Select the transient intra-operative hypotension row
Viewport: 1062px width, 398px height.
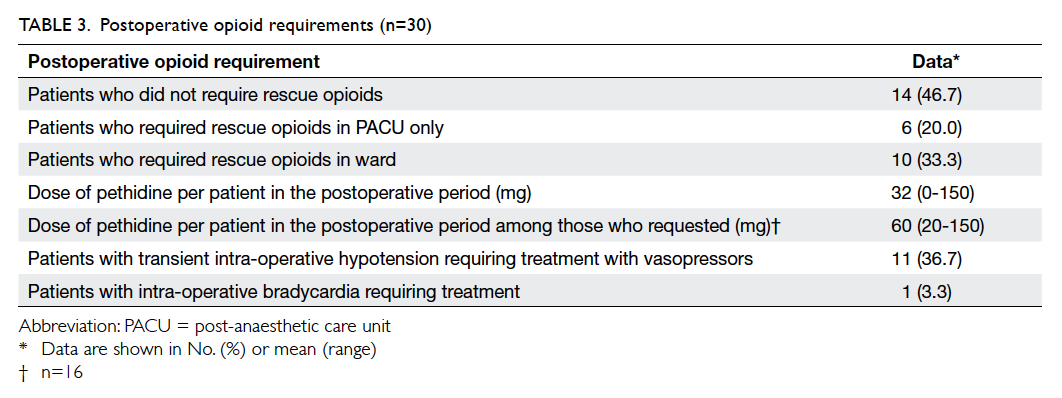tap(530, 259)
